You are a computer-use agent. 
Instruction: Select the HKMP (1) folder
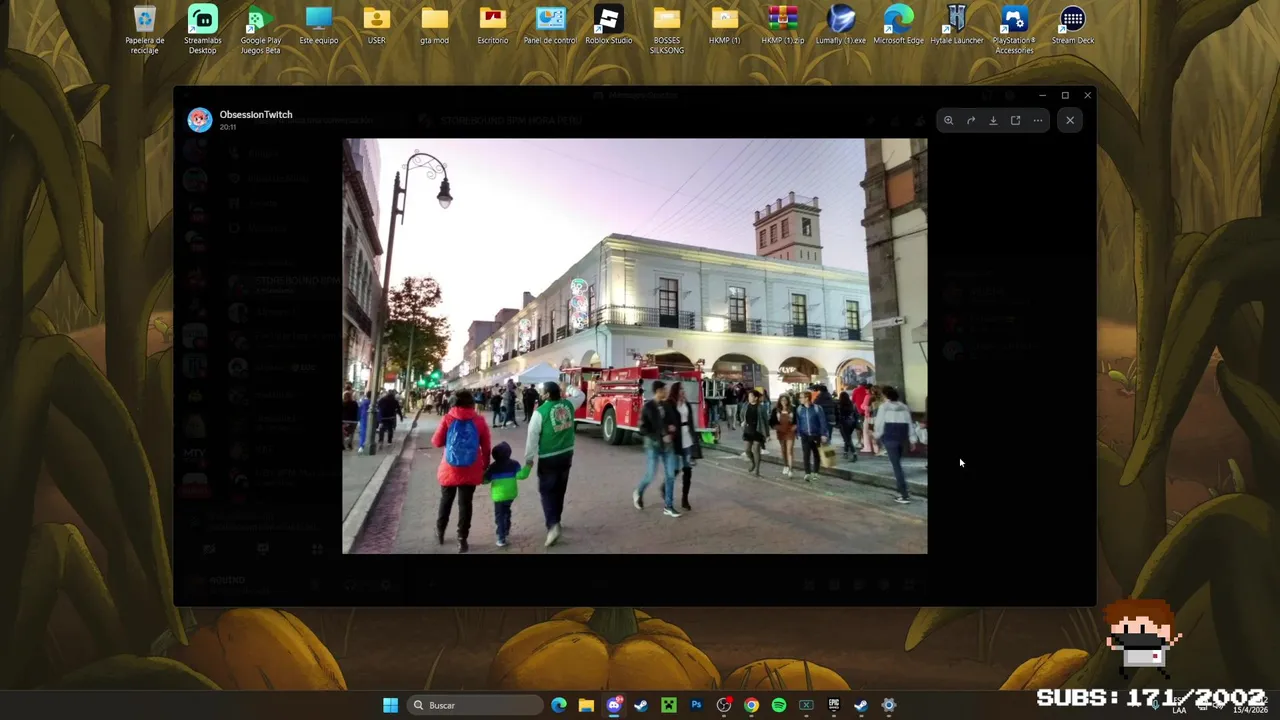pos(725,26)
